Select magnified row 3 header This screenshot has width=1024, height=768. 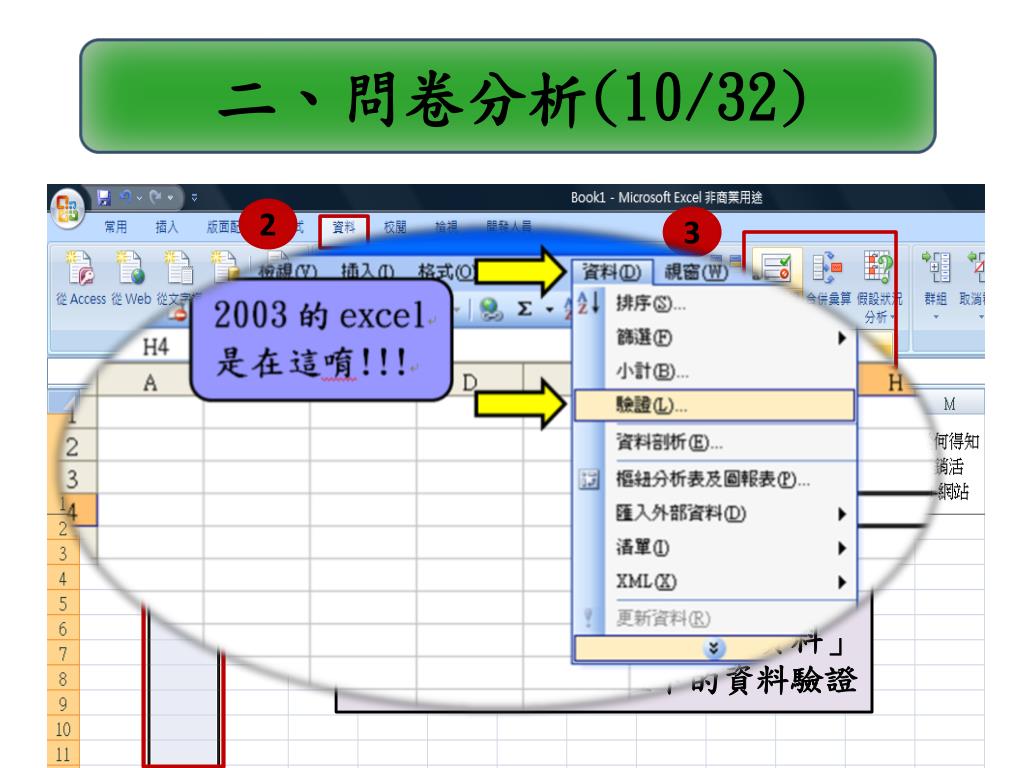click(73, 479)
